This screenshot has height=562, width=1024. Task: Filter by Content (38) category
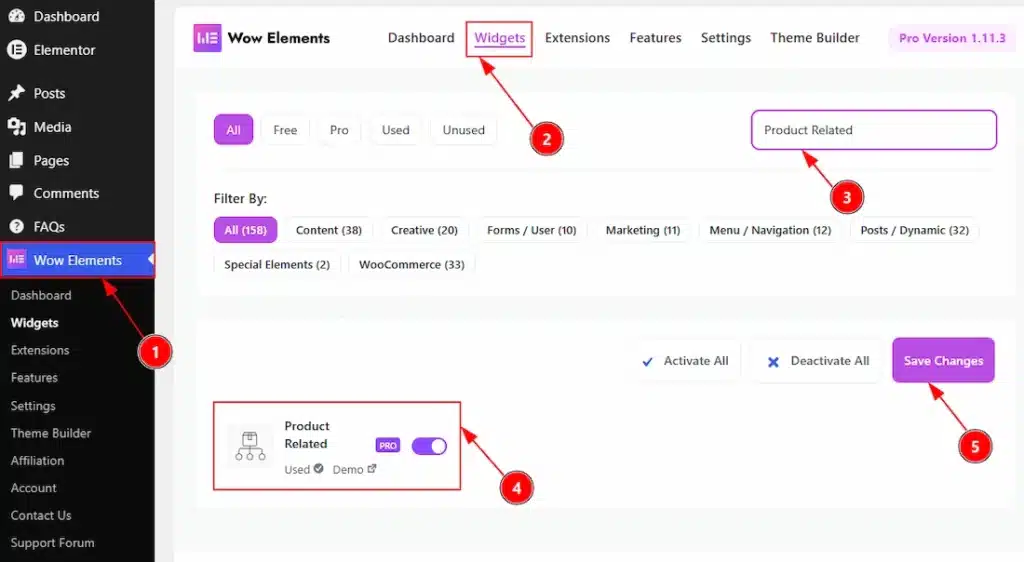pyautogui.click(x=328, y=230)
